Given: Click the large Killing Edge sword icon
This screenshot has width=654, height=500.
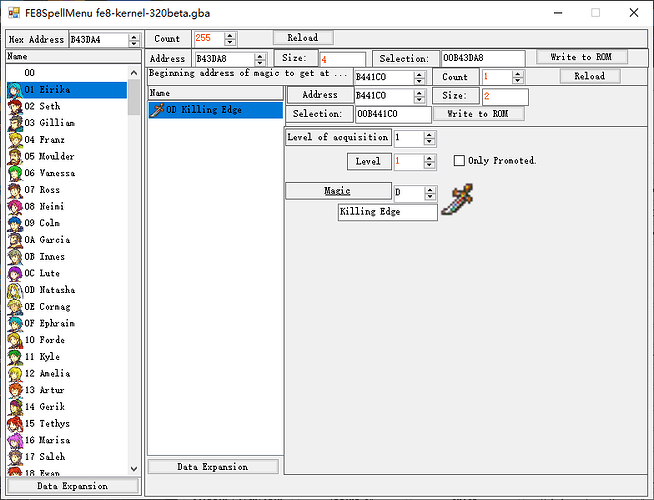Looking at the screenshot, I should (457, 199).
